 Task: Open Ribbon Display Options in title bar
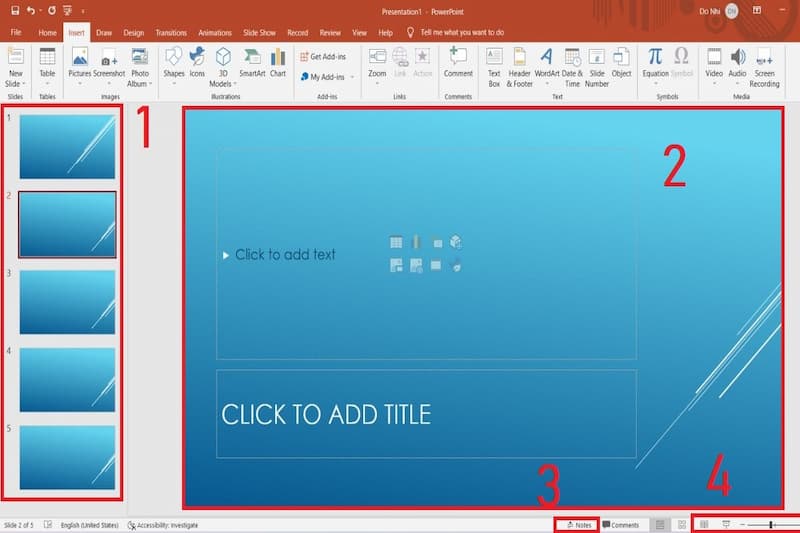[757, 10]
